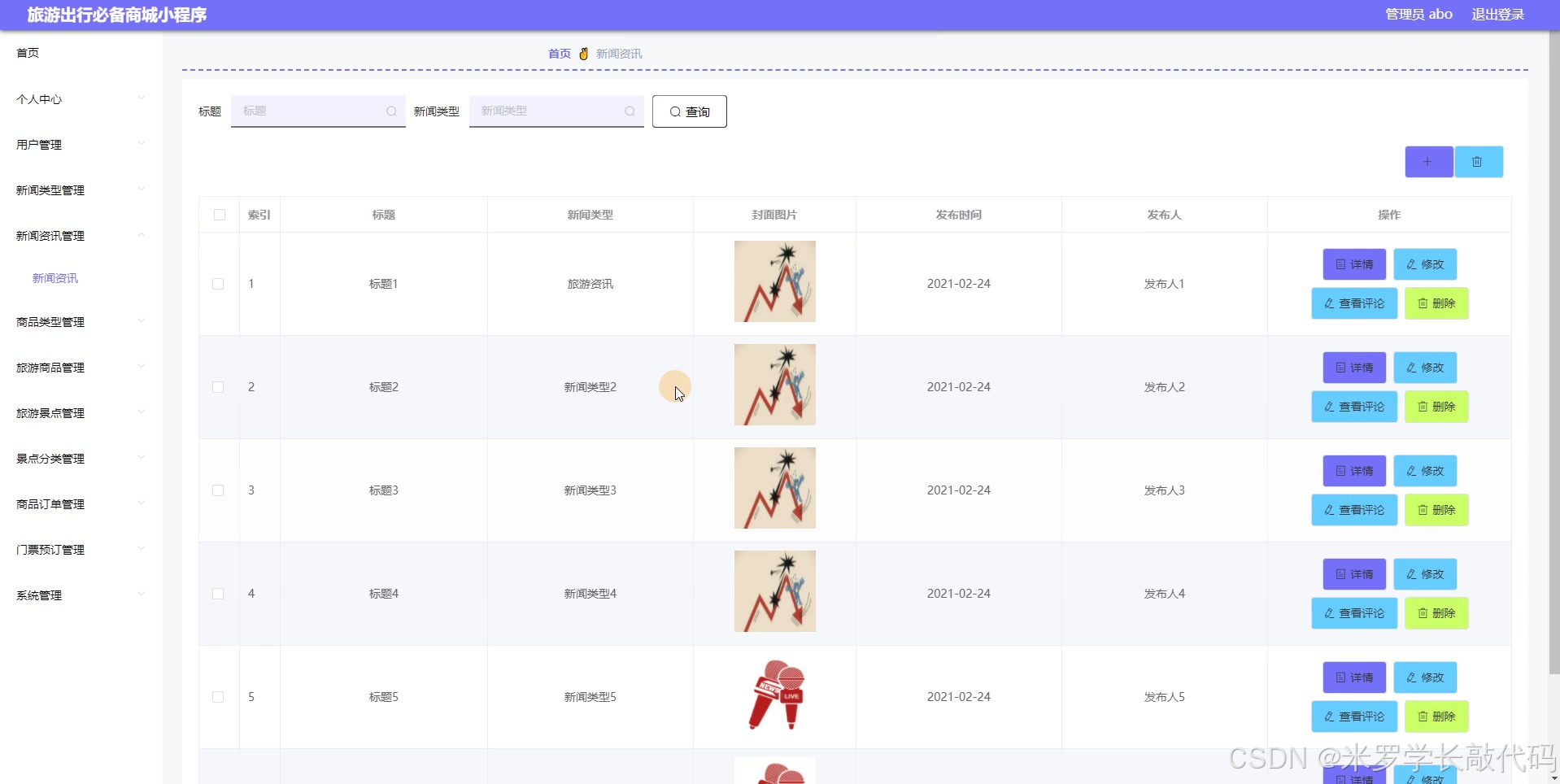Viewport: 1560px width, 784px height.
Task: Open 详情 for row 标题2
Action: 1354,368
